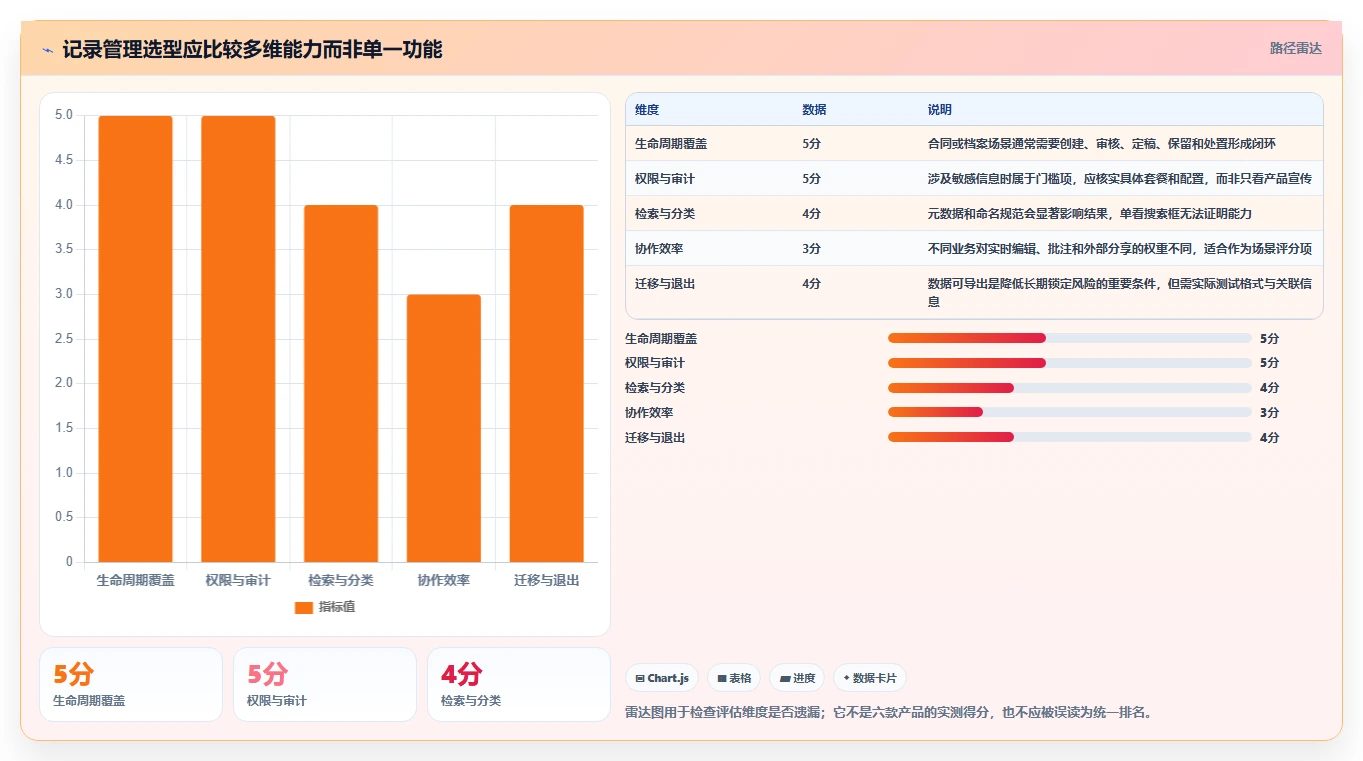Click the 2.5 tick on the chart y-axis

[x=64, y=339]
